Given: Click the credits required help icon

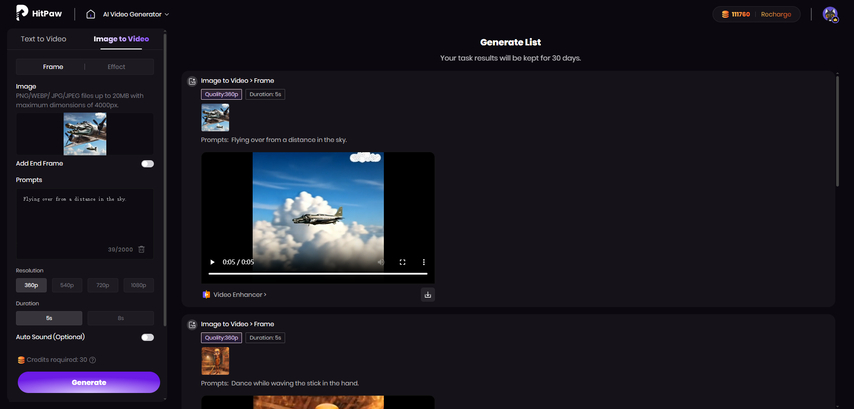Looking at the screenshot, I should coord(93,360).
